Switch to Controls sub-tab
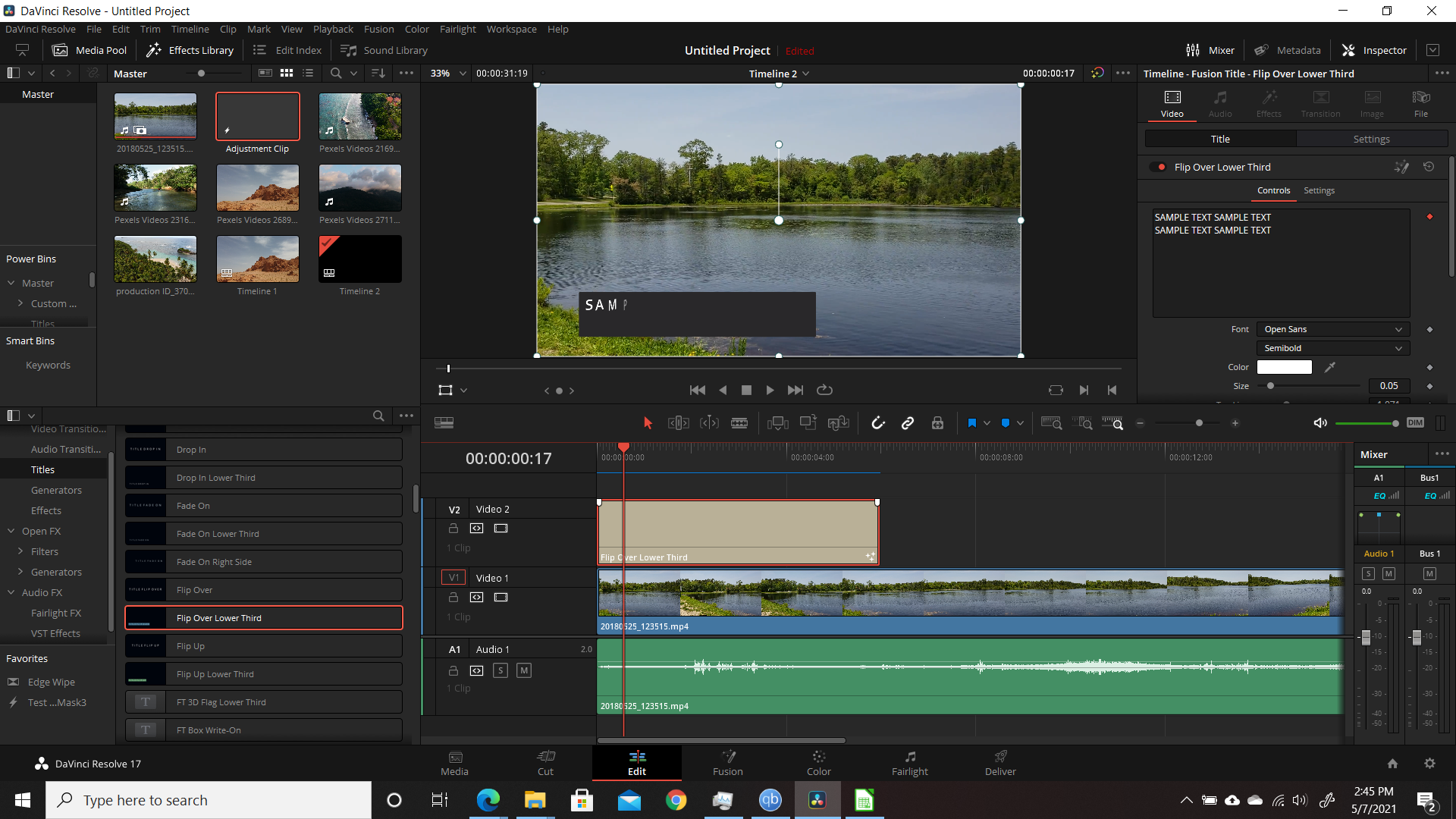The height and width of the screenshot is (819, 1456). pos(1273,191)
